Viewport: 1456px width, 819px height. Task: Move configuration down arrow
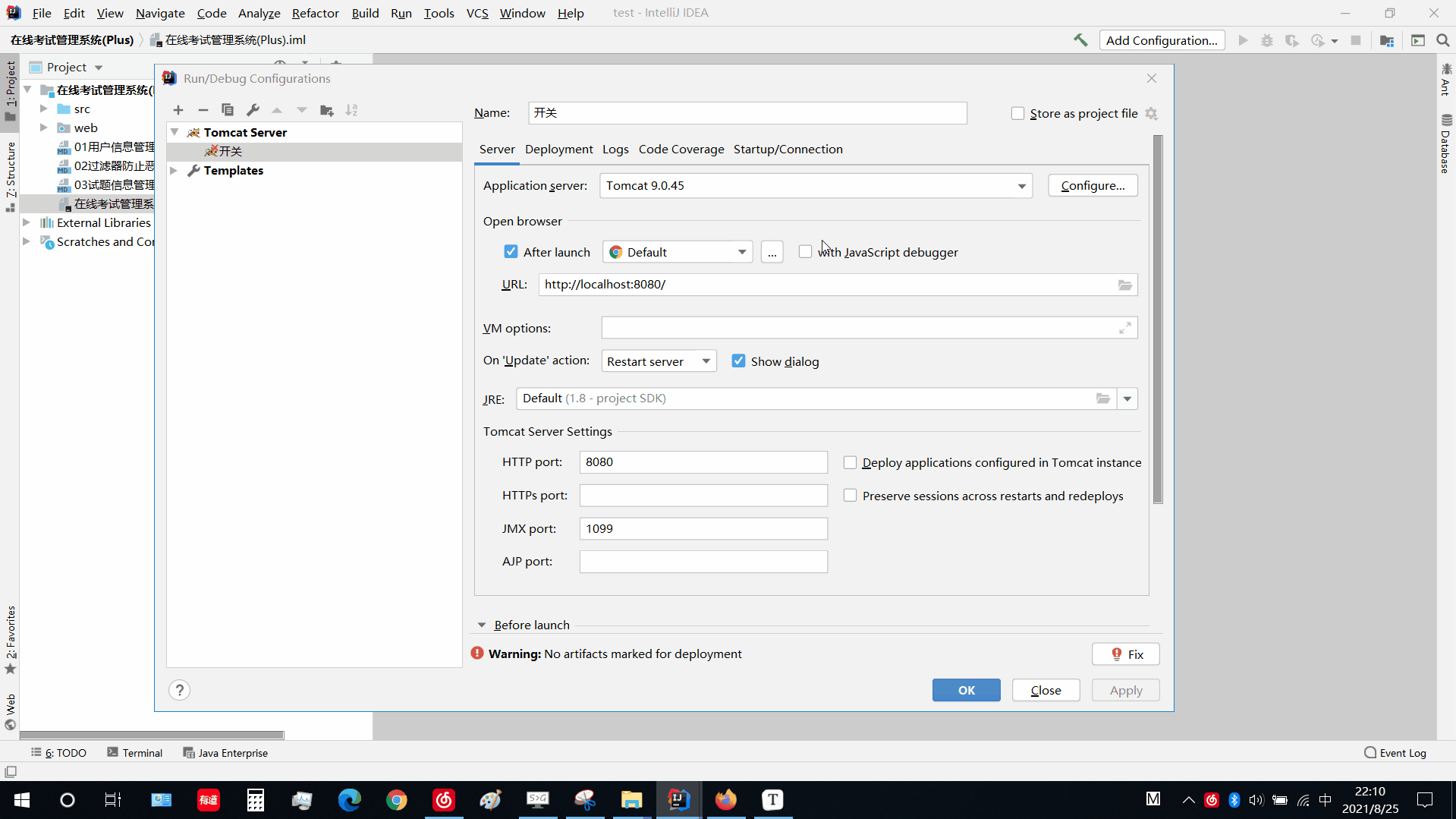(x=302, y=110)
